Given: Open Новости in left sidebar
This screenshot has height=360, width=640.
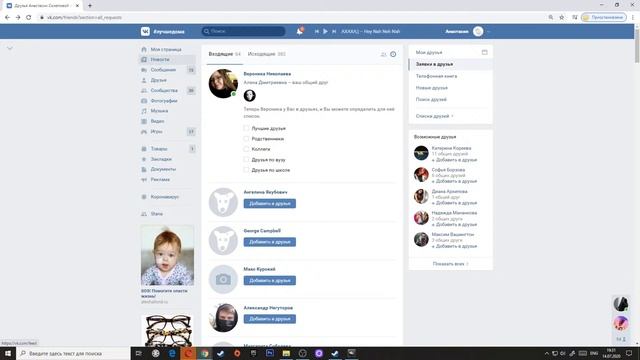Looking at the screenshot, I should pos(167,60).
